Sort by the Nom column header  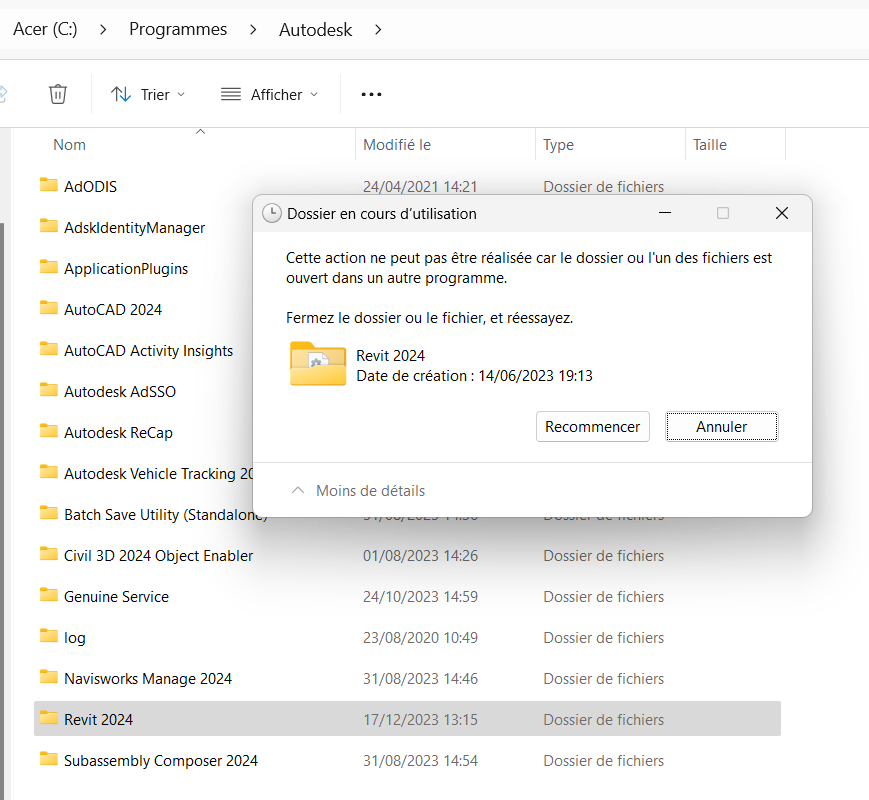[69, 145]
